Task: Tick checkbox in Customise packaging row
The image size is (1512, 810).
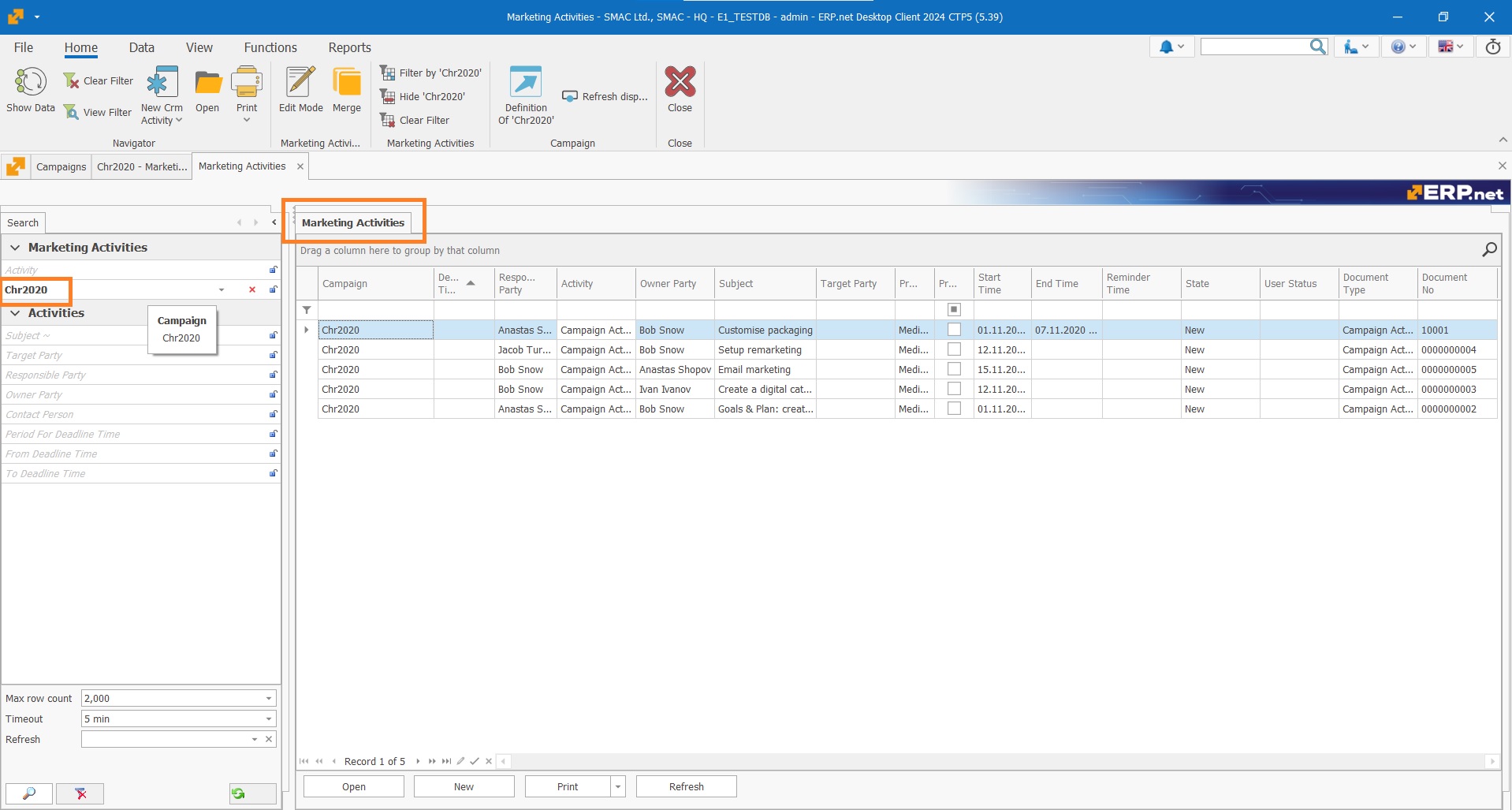Action: 954,330
